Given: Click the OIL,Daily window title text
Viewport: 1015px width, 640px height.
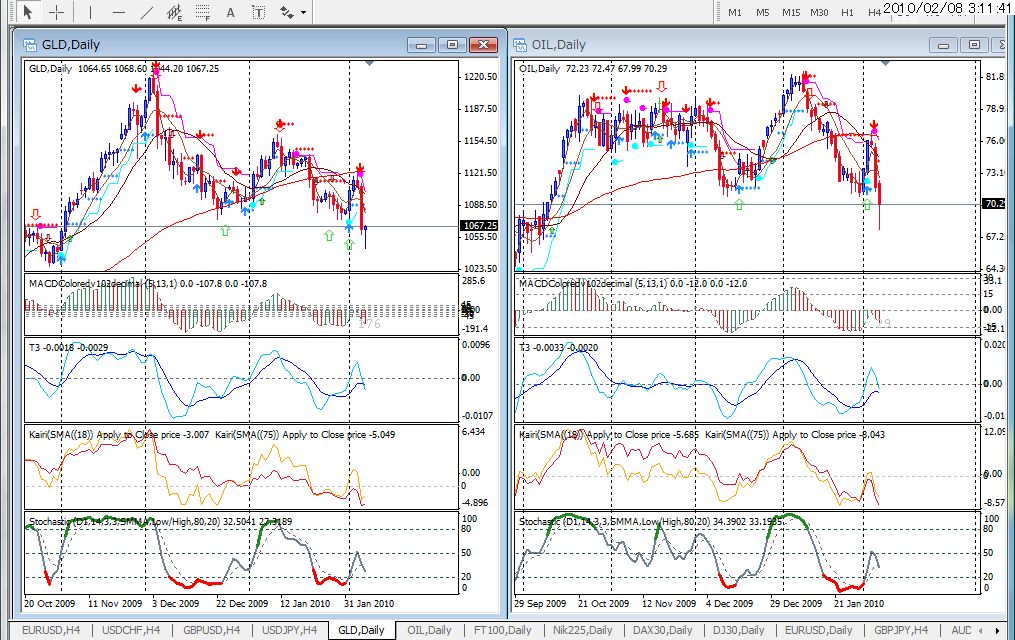Looking at the screenshot, I should click(x=559, y=45).
